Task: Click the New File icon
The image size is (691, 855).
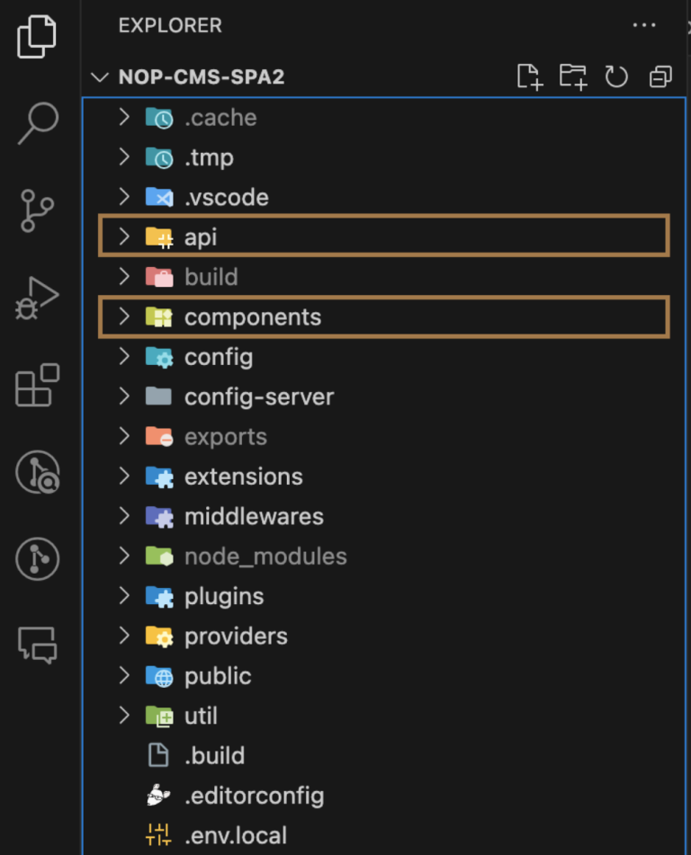Action: (x=530, y=76)
